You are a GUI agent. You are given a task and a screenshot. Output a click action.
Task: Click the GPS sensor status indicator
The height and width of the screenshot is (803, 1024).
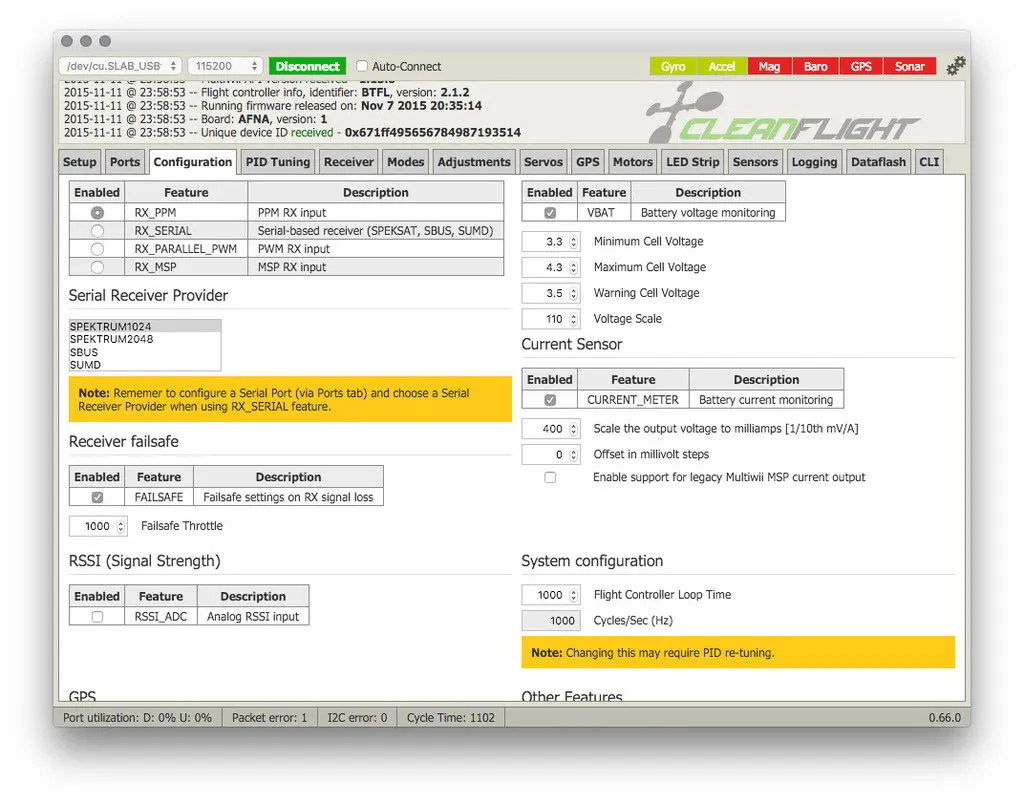pyautogui.click(x=861, y=67)
